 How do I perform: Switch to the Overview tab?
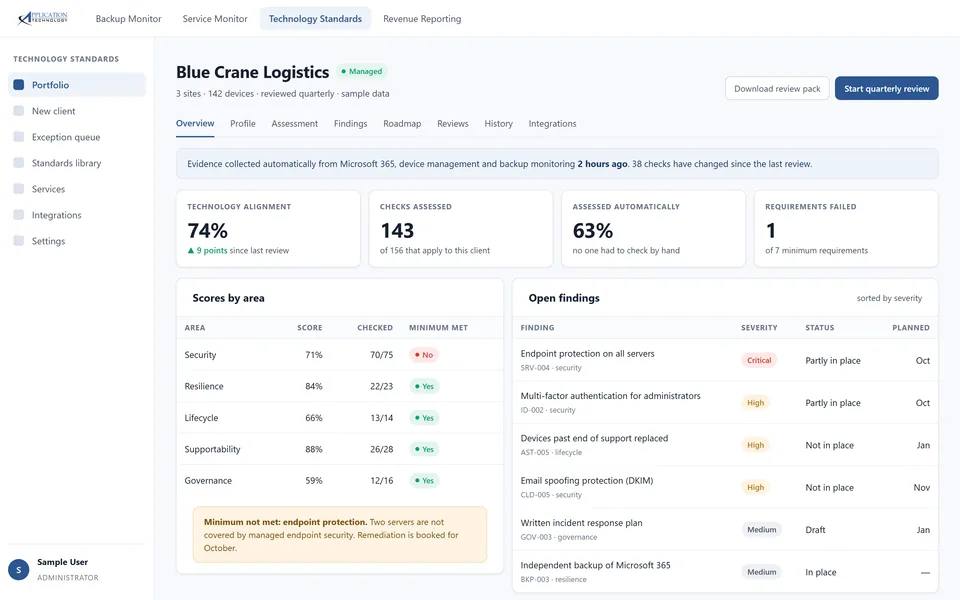pyautogui.click(x=195, y=124)
